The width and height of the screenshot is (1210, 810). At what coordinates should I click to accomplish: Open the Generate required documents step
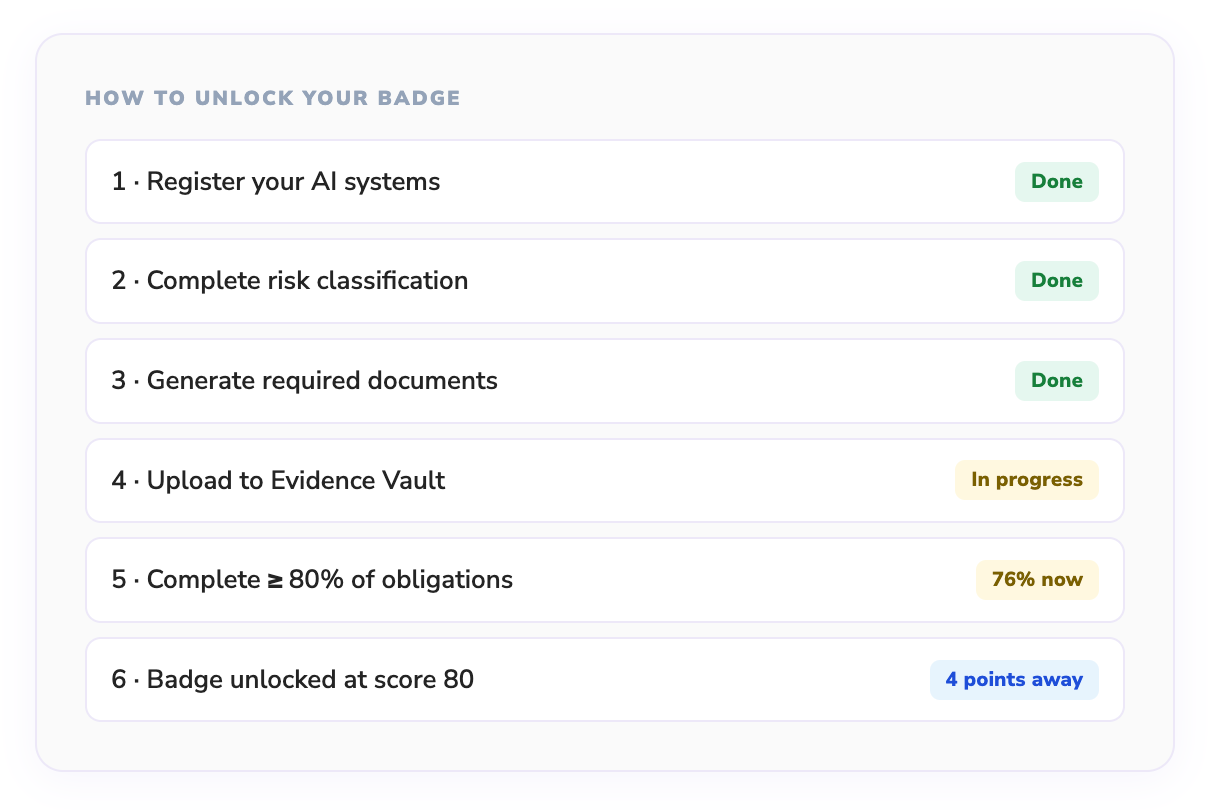[322, 381]
